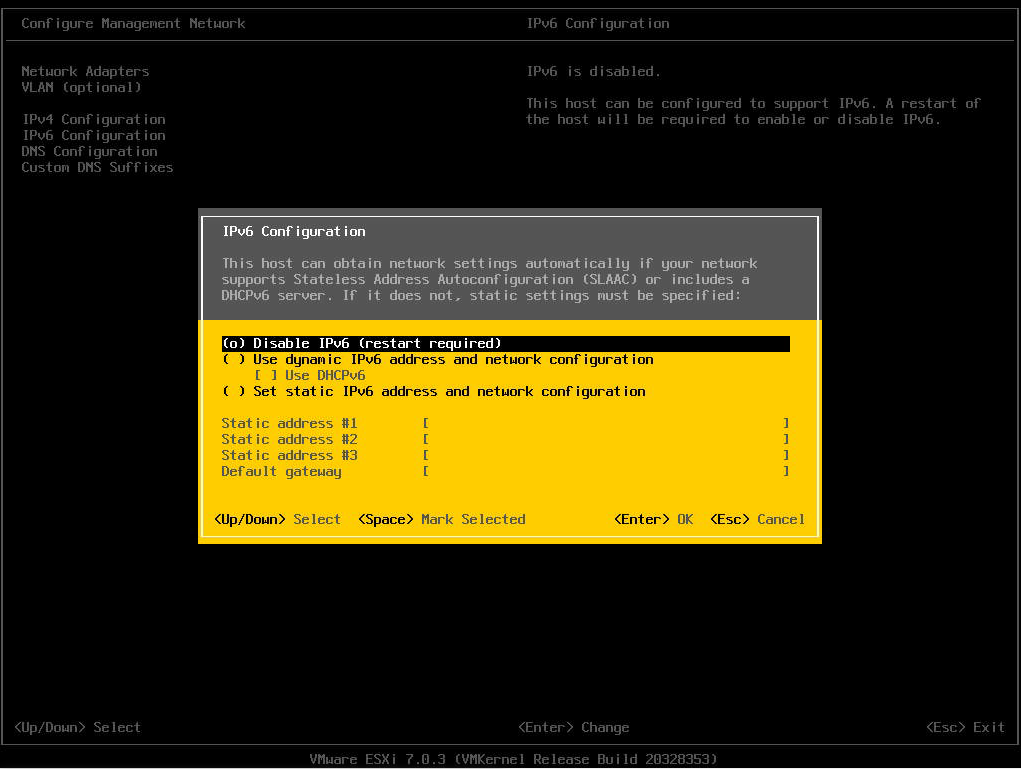Viewport: 1021px width, 769px height.
Task: Click Esc Cancel in the dialog
Action: click(757, 520)
